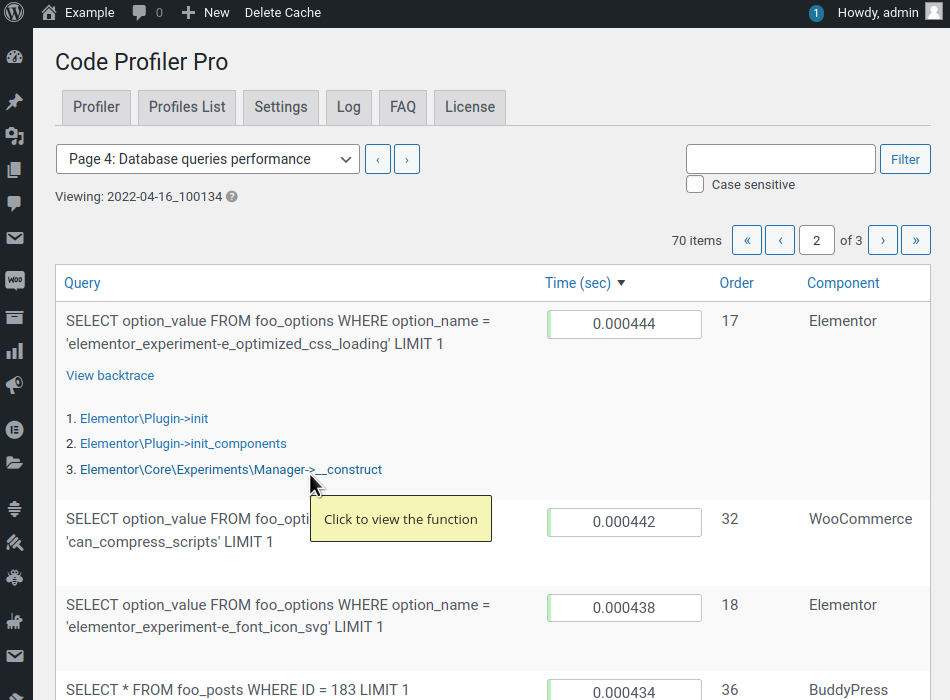950x700 pixels.
Task: Open the Settings tab
Action: (x=281, y=107)
